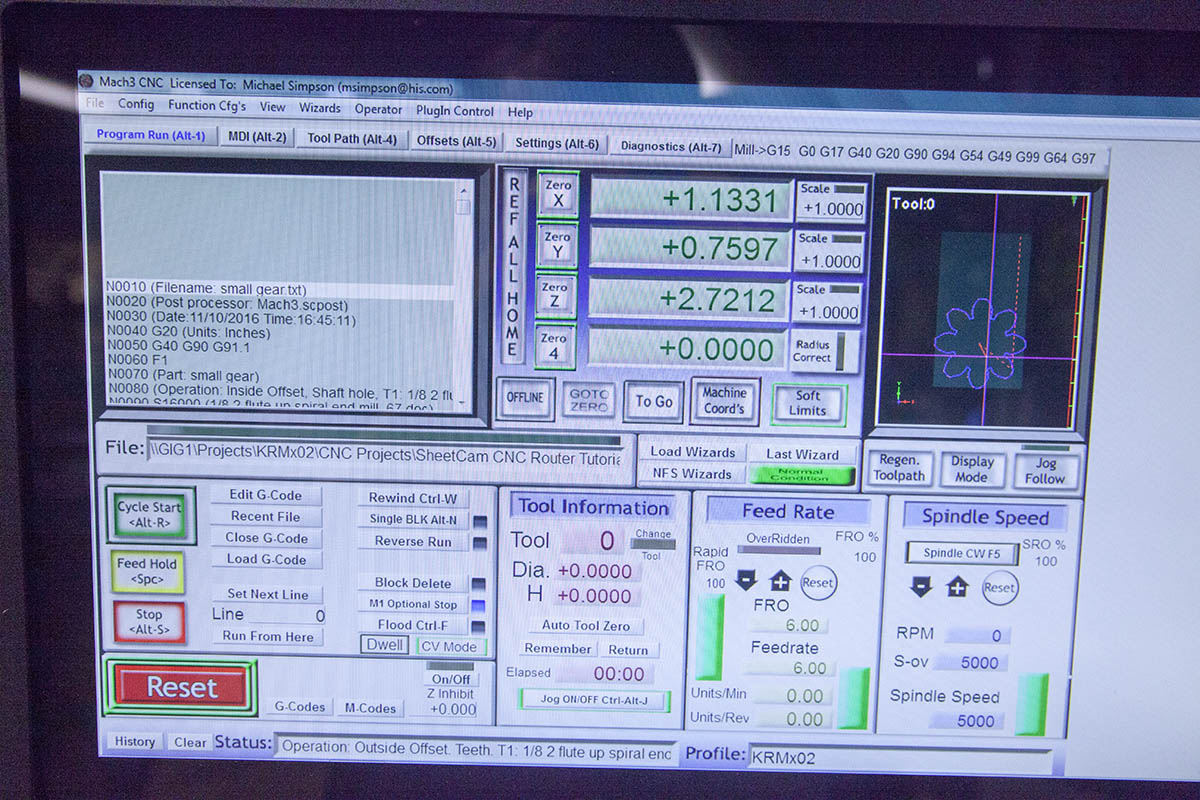The width and height of the screenshot is (1200, 800).
Task: Click Spindle CW F5 button
Action: point(962,553)
